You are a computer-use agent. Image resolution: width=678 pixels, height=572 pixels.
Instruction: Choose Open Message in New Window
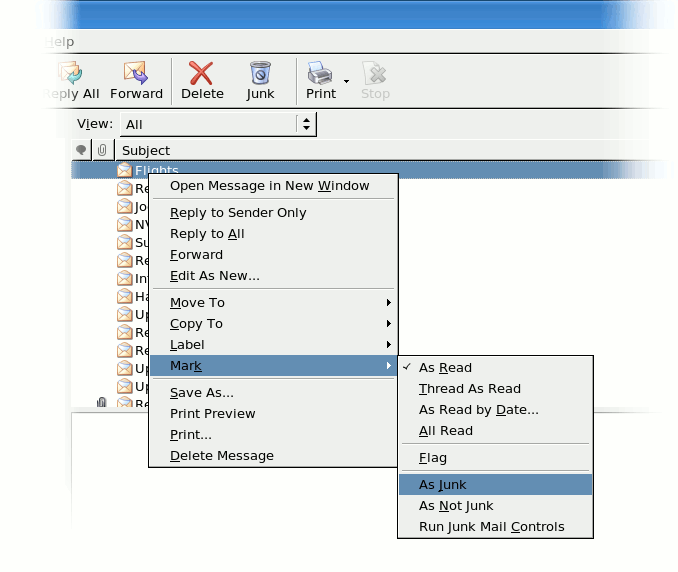click(x=269, y=185)
